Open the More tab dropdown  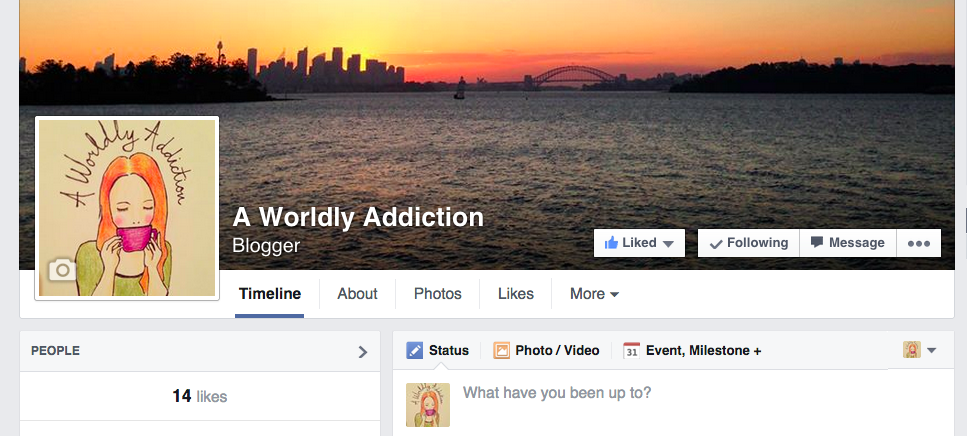point(594,294)
